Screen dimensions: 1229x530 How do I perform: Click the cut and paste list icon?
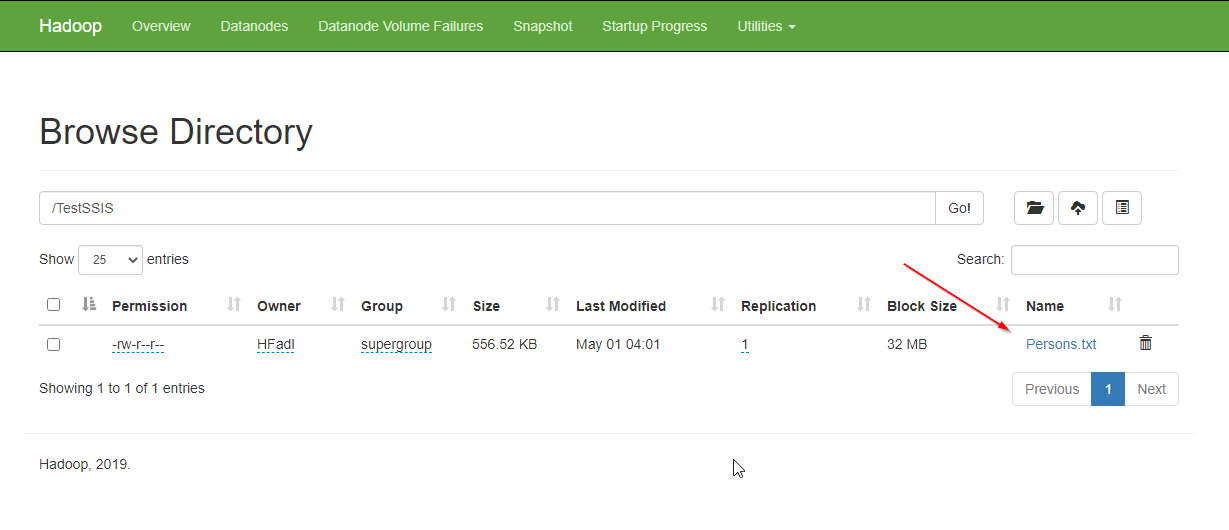[x=1122, y=208]
